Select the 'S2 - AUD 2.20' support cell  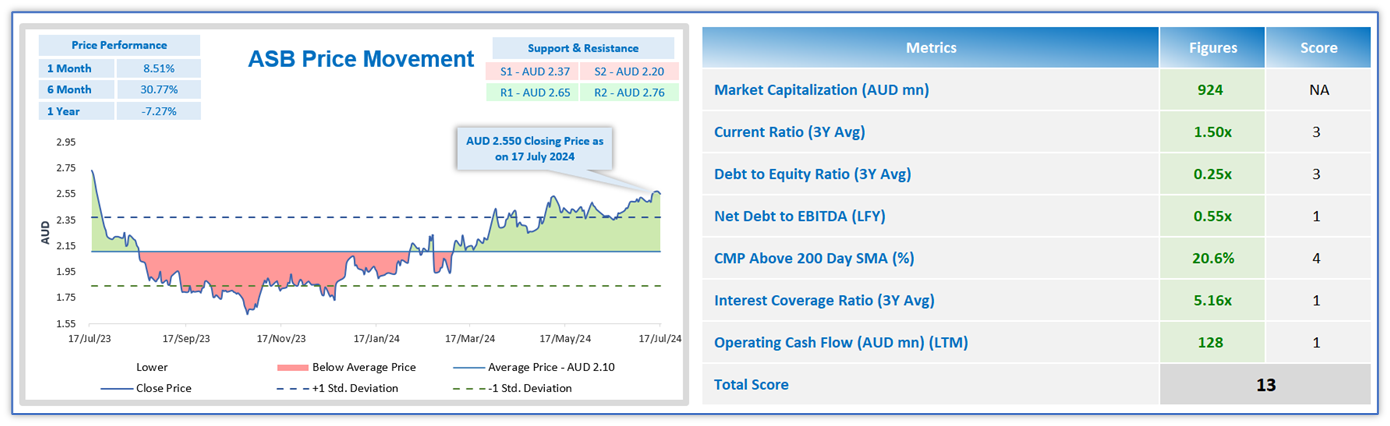click(x=629, y=71)
